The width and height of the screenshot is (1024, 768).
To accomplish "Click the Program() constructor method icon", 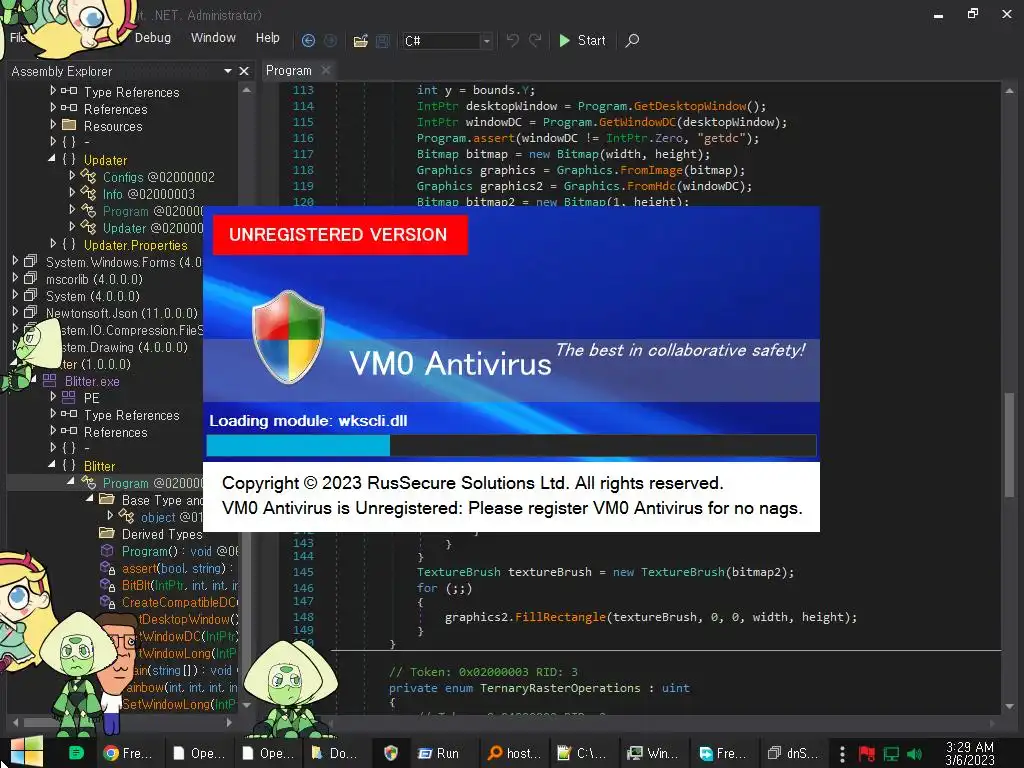I will pos(107,551).
